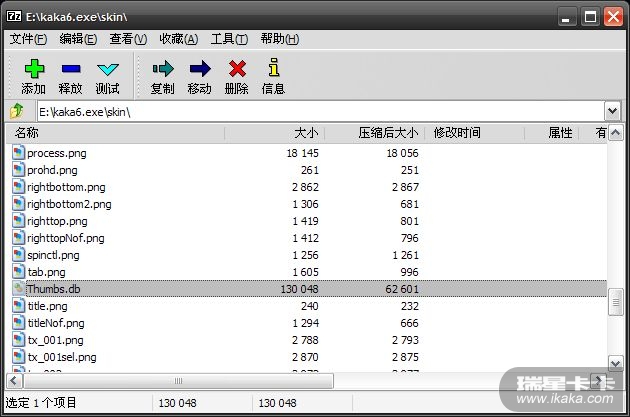Minimize the 7-Zip window

(x=567, y=17)
